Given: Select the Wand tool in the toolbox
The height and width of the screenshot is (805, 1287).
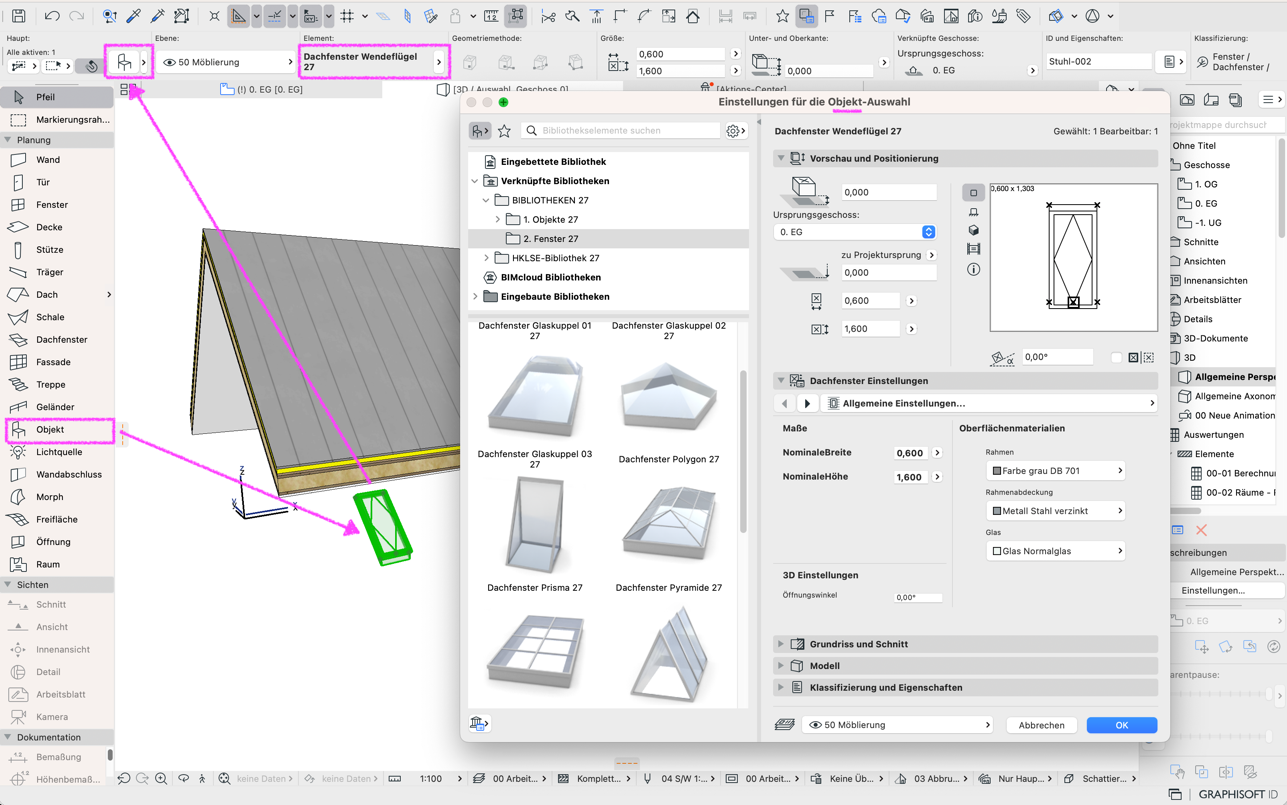Looking at the screenshot, I should [x=57, y=160].
